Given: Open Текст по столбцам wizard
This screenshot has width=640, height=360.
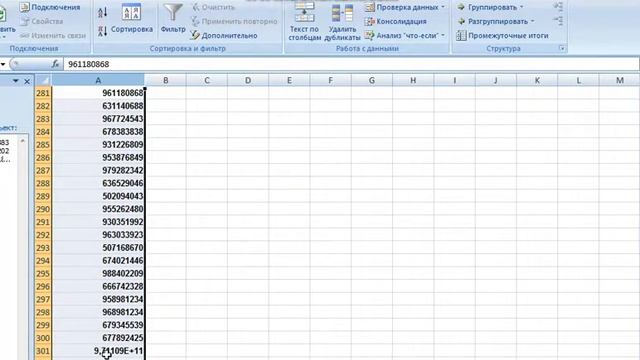Looking at the screenshot, I should click(x=304, y=21).
